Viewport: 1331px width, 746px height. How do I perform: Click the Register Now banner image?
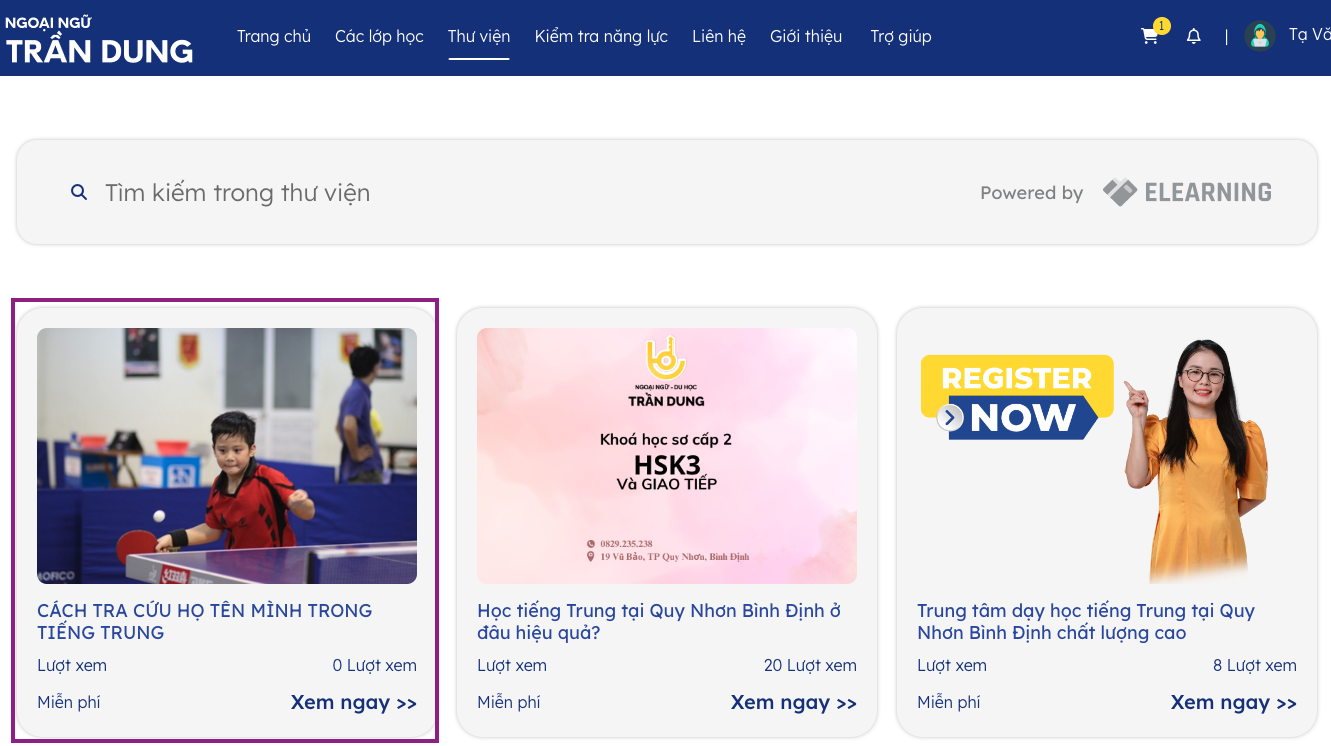1107,456
